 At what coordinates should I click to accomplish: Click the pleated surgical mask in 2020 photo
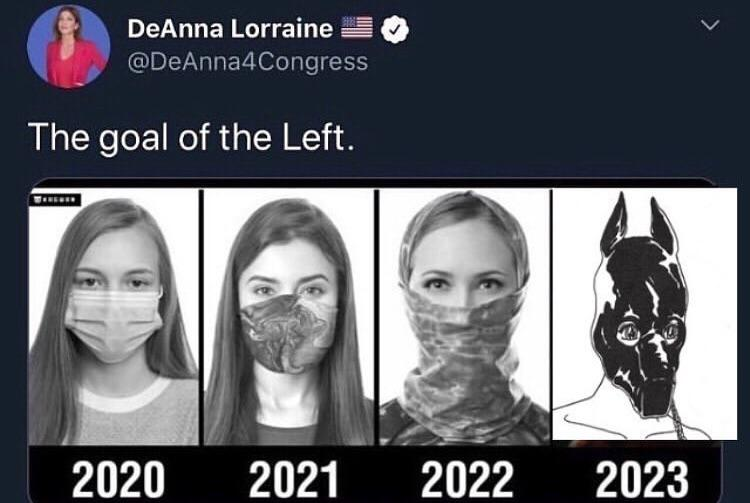point(114,325)
